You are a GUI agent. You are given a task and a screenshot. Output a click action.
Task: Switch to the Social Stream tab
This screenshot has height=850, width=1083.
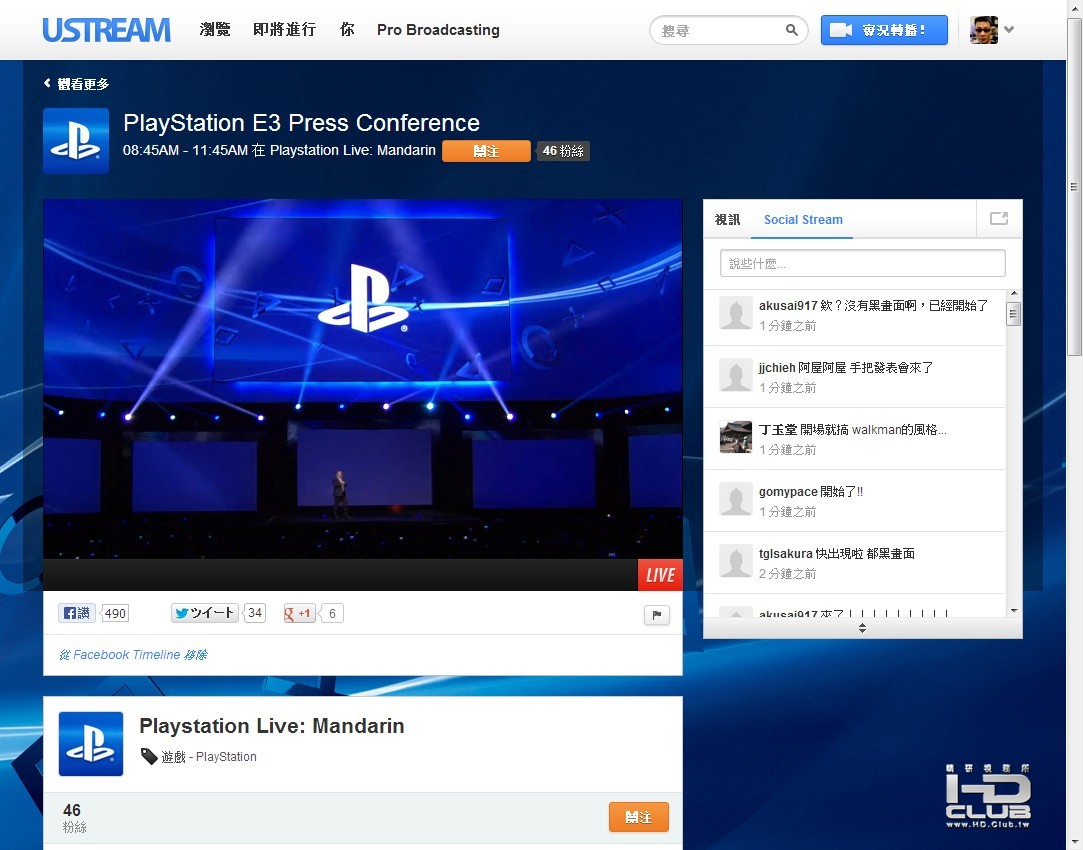pyautogui.click(x=803, y=220)
